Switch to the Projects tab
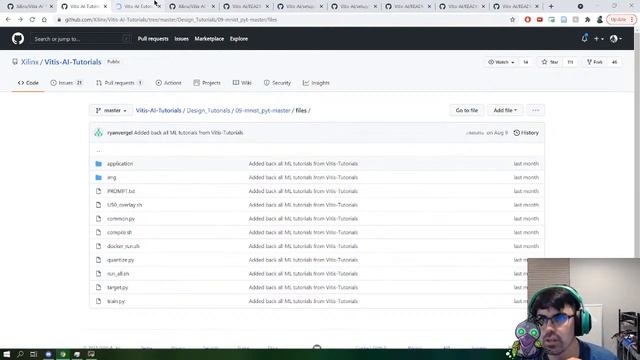Viewport: 640px width, 360px height. point(207,83)
